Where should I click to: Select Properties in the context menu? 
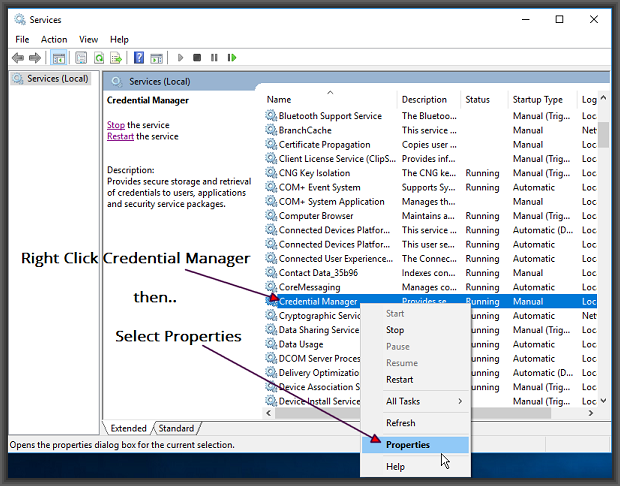[408, 445]
